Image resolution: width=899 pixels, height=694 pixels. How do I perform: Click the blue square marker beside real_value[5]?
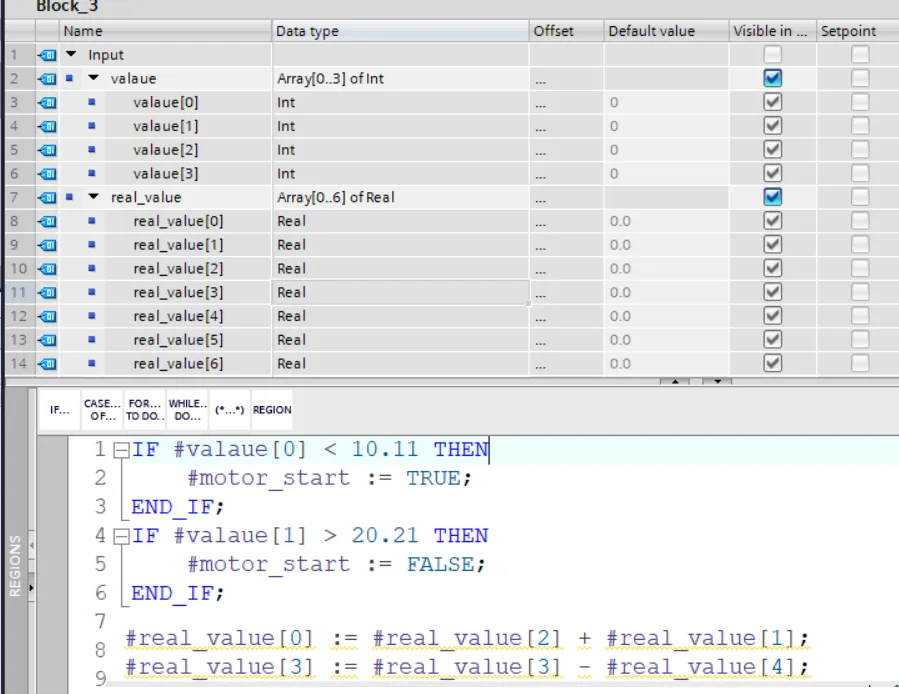click(x=92, y=340)
